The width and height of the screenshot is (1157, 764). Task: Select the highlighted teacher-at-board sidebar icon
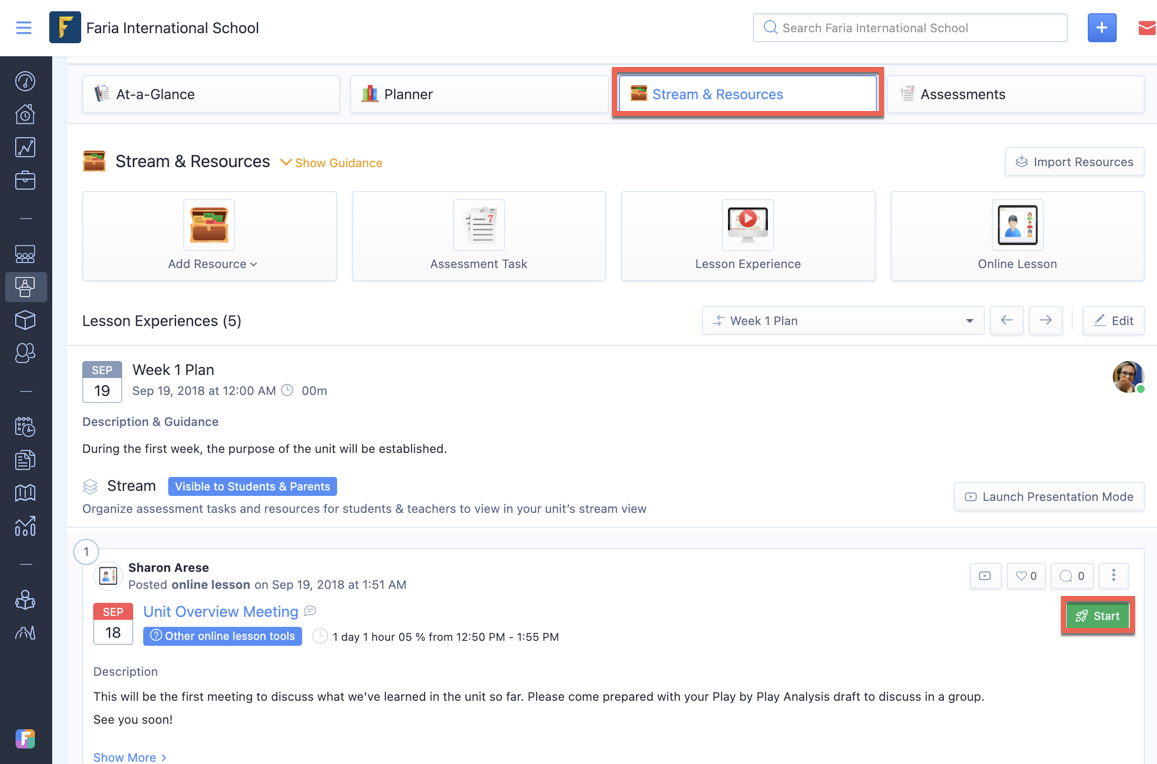25,287
